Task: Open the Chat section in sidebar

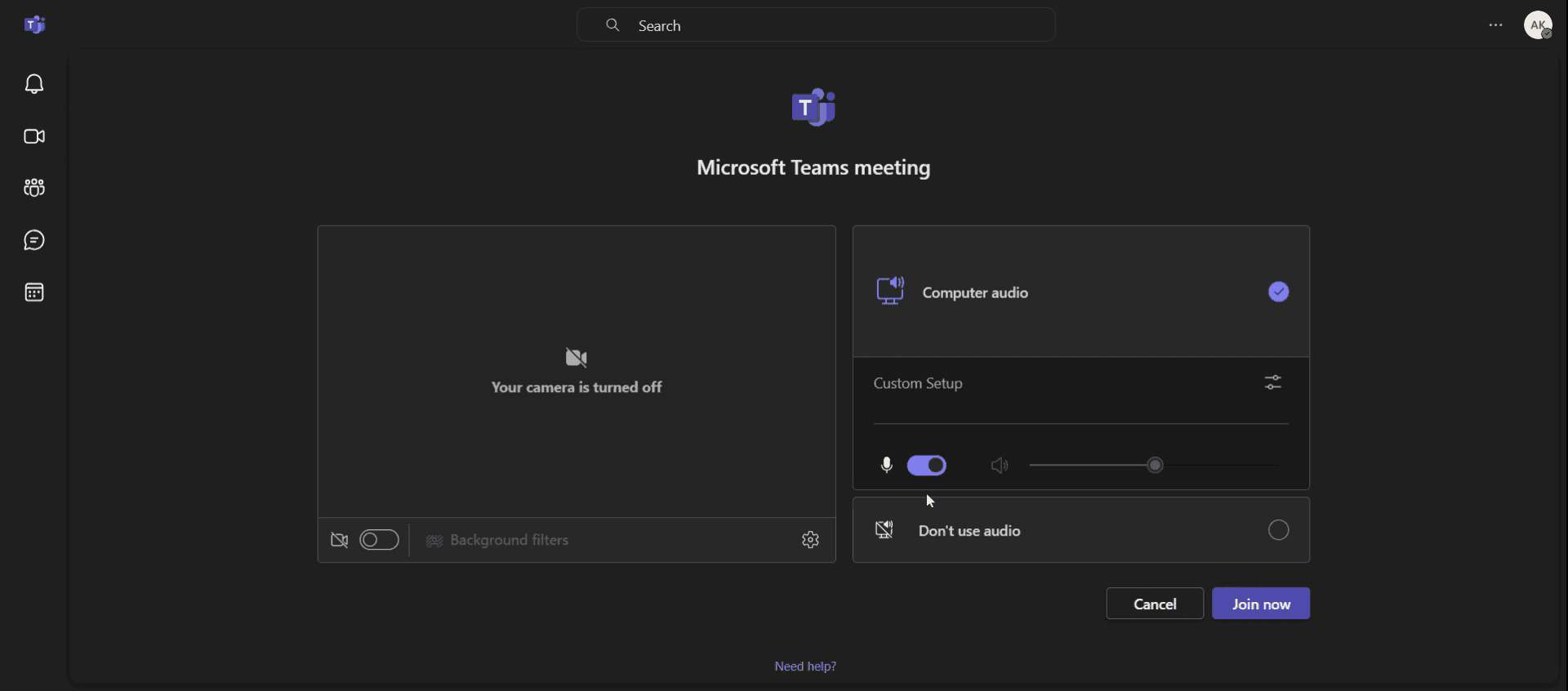Action: click(34, 240)
